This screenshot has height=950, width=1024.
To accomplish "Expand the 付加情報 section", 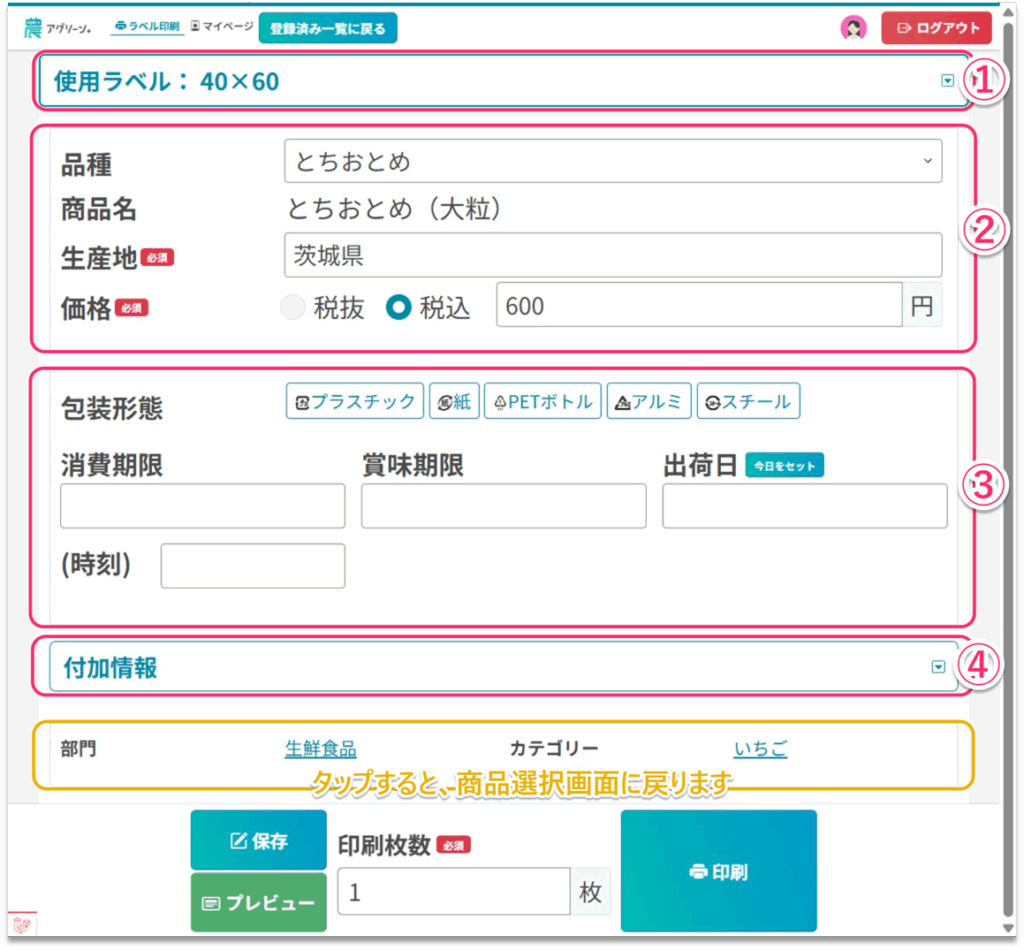I will pyautogui.click(x=937, y=668).
